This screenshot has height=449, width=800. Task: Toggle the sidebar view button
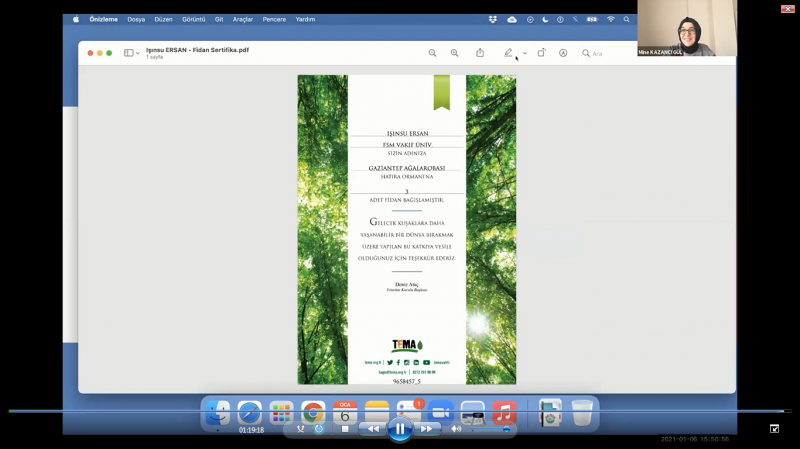[x=128, y=53]
